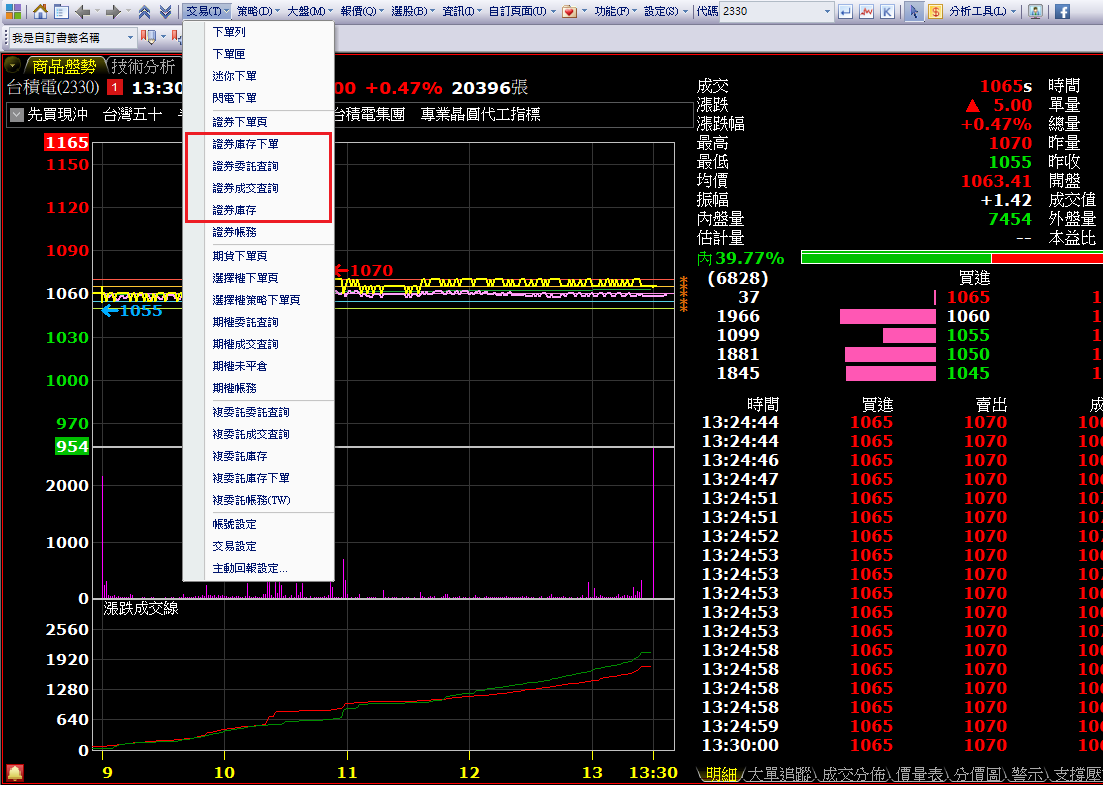The height and width of the screenshot is (785, 1103).
Task: Click the double up-arrow previous icon
Action: click(145, 11)
